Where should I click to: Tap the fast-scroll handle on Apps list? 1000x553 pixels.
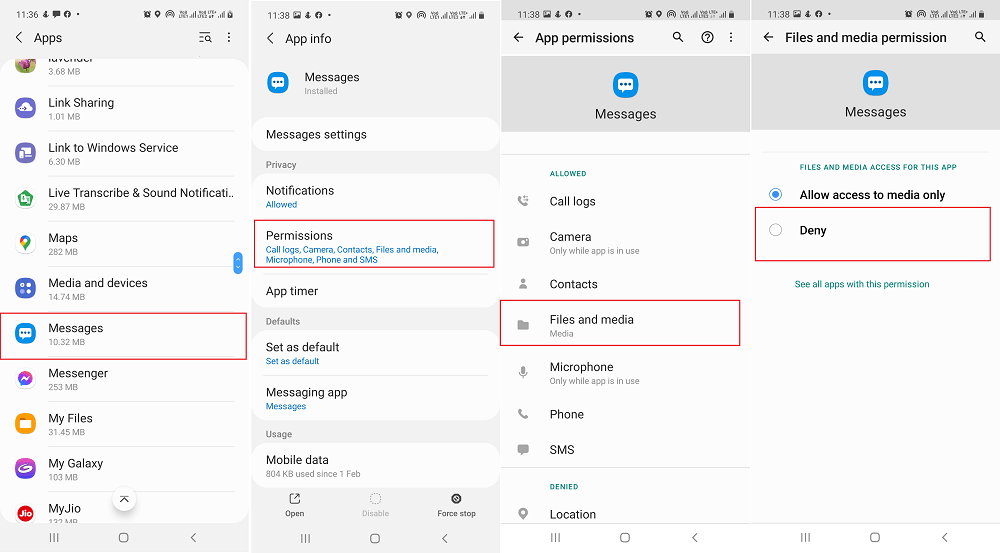tap(238, 263)
